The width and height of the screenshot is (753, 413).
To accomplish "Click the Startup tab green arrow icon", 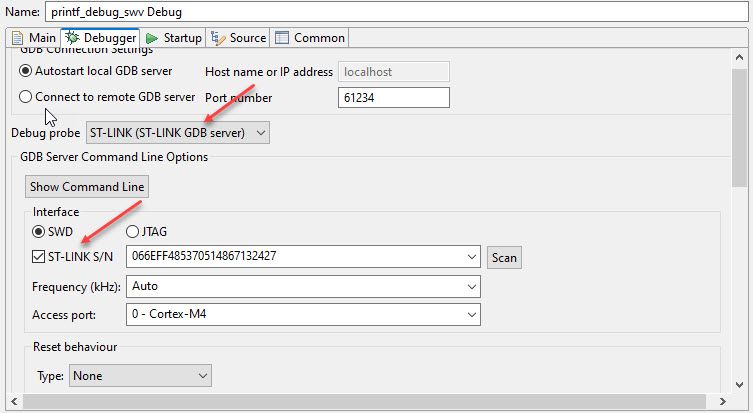I will [152, 38].
